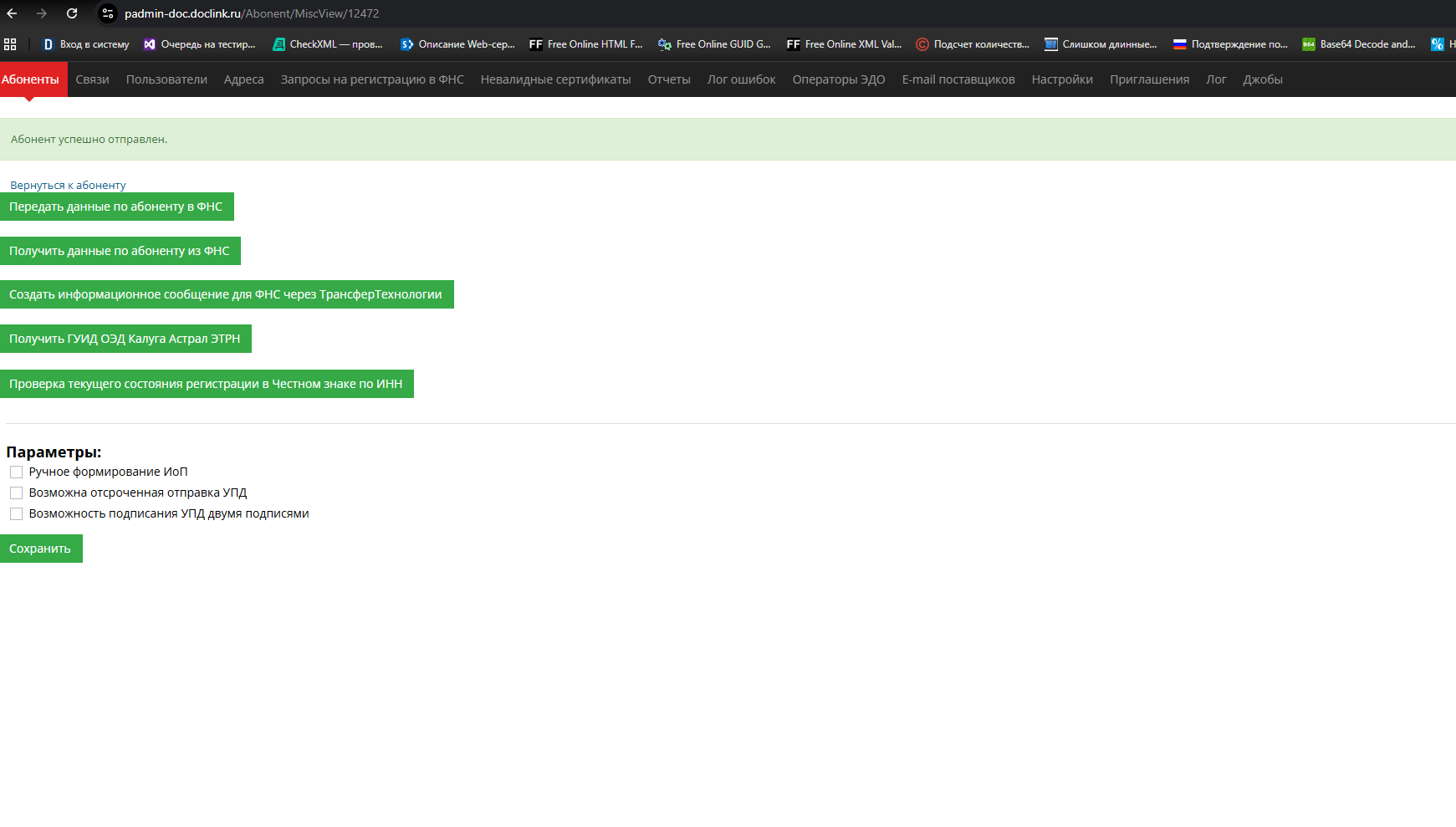Open the 'Настройки' menu item

1062,79
